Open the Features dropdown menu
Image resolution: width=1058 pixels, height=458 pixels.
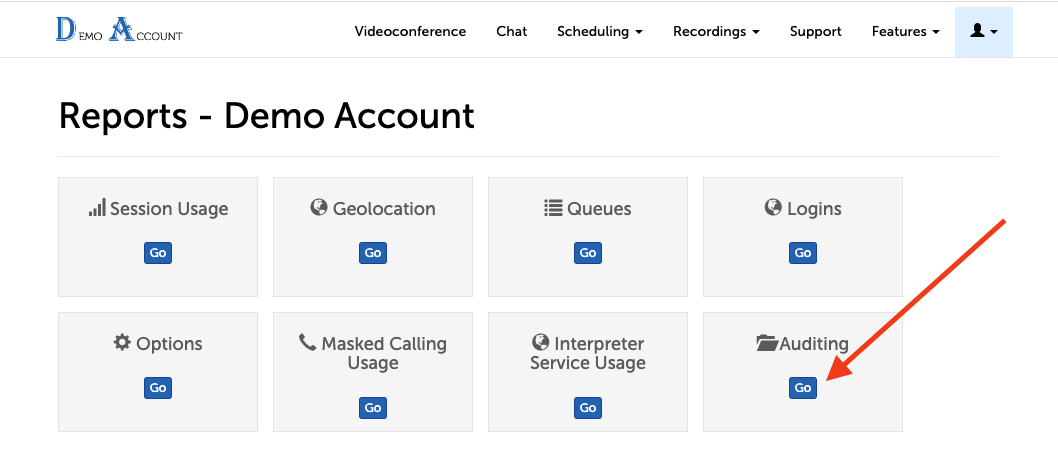[x=905, y=31]
